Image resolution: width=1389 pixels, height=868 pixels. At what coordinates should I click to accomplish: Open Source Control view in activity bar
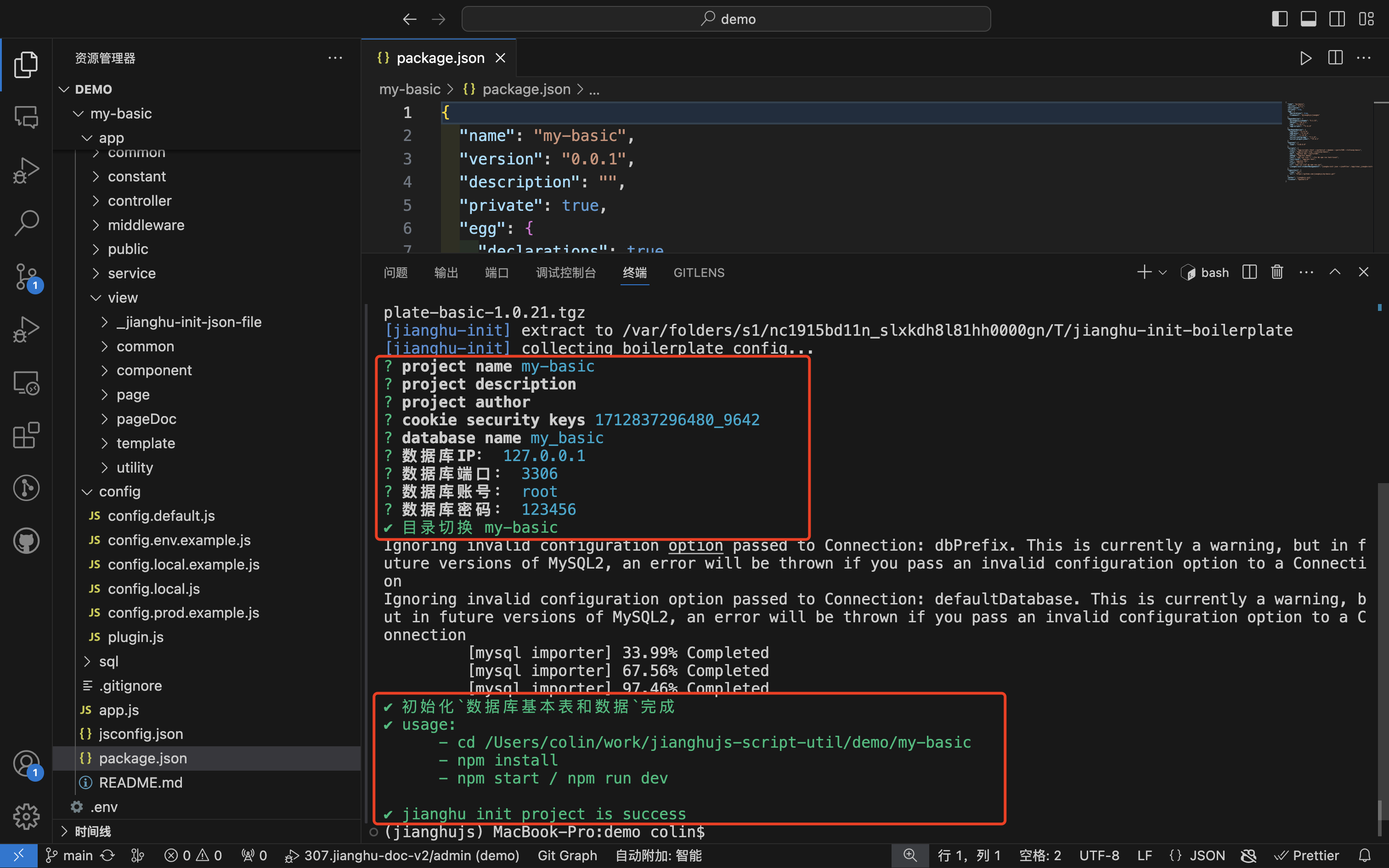point(26,276)
